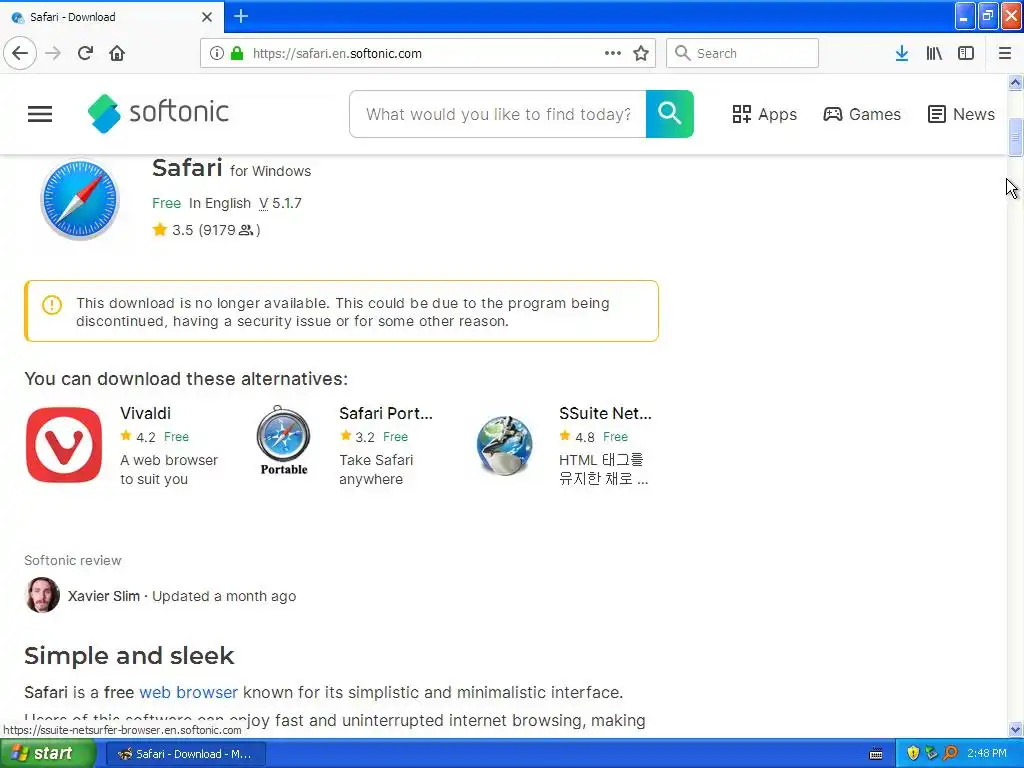Open the page actions three-dot menu

point(613,54)
